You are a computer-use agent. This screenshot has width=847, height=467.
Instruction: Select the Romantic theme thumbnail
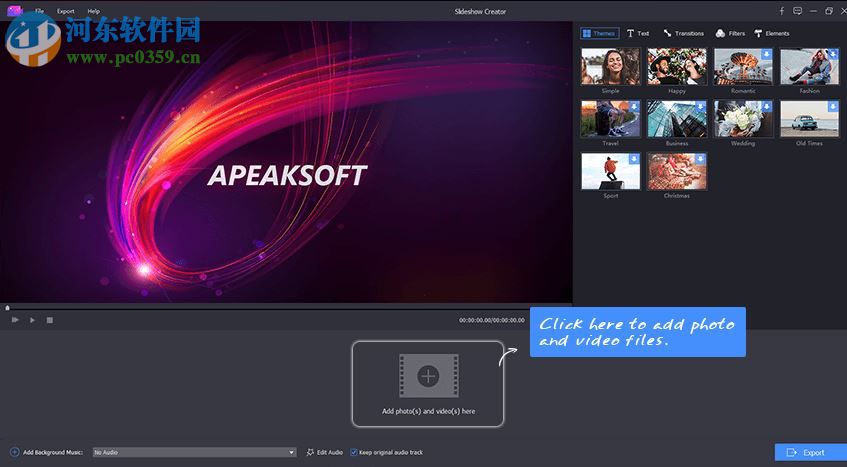[x=743, y=66]
